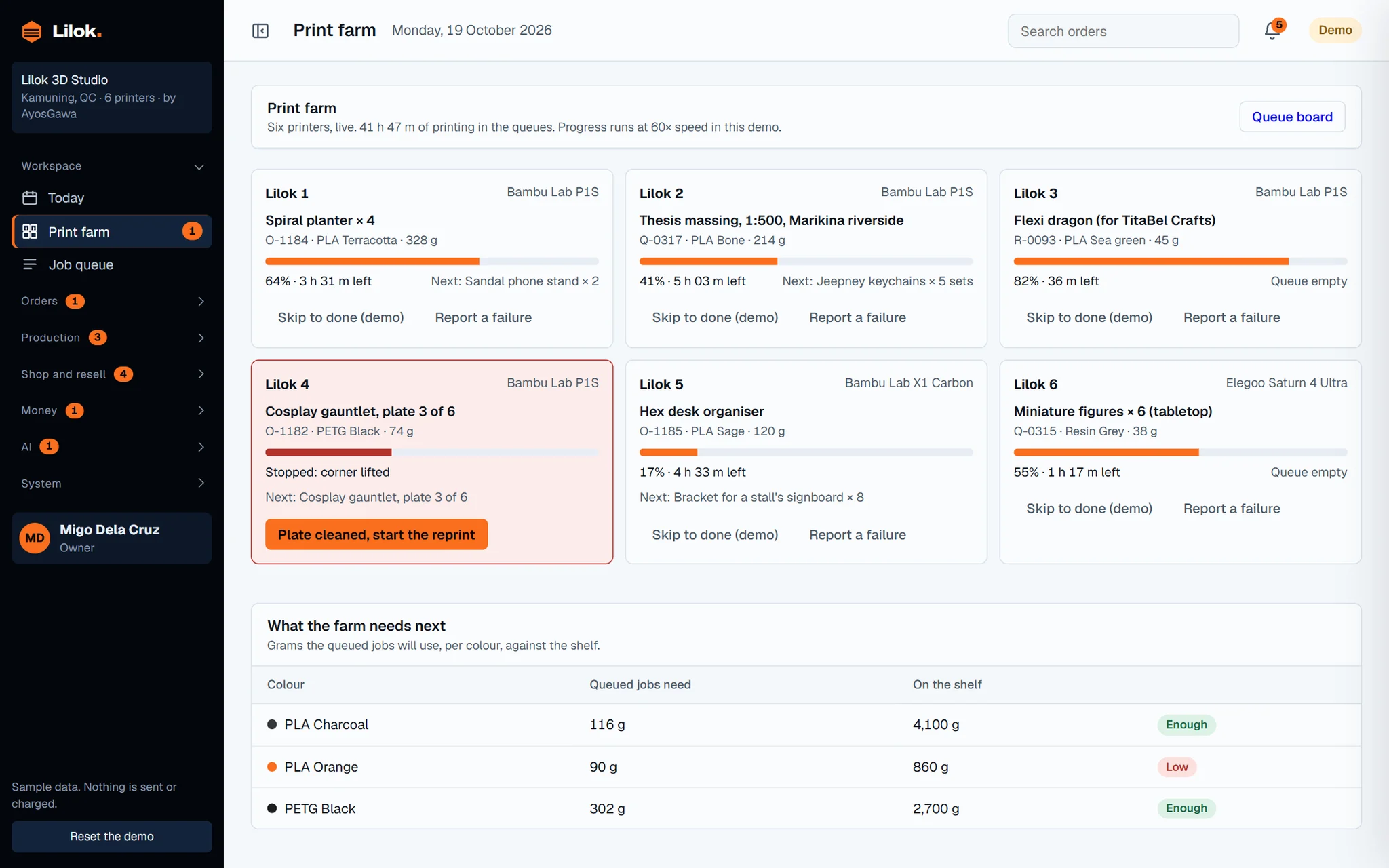The width and height of the screenshot is (1389, 868).
Task: Click the Lilok logo icon
Action: 32,31
